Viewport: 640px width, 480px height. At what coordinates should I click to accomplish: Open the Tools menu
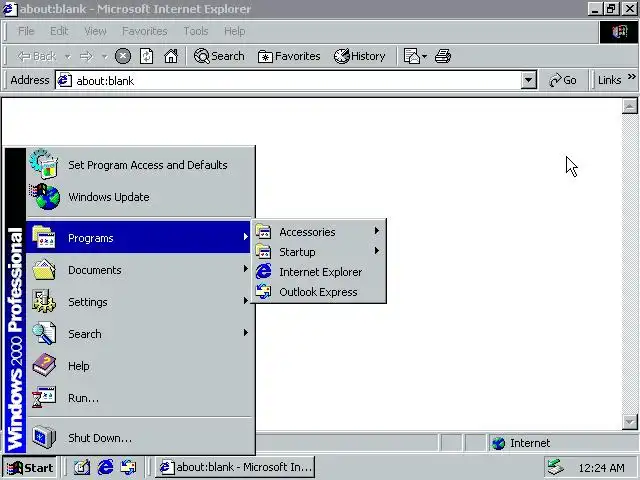click(x=196, y=31)
